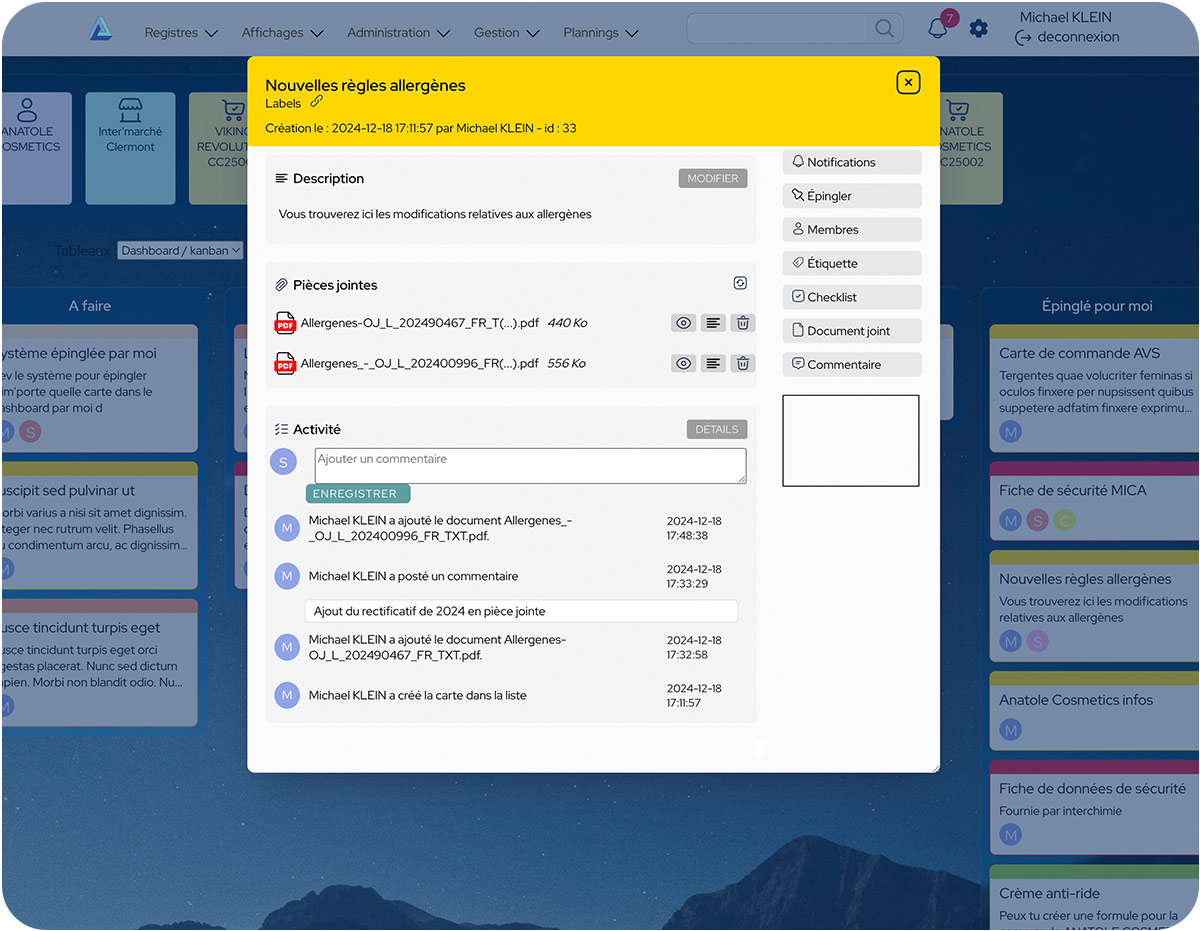Delete the Allergenes_-_OJ_L_202400996 PDF attachment

[x=742, y=363]
